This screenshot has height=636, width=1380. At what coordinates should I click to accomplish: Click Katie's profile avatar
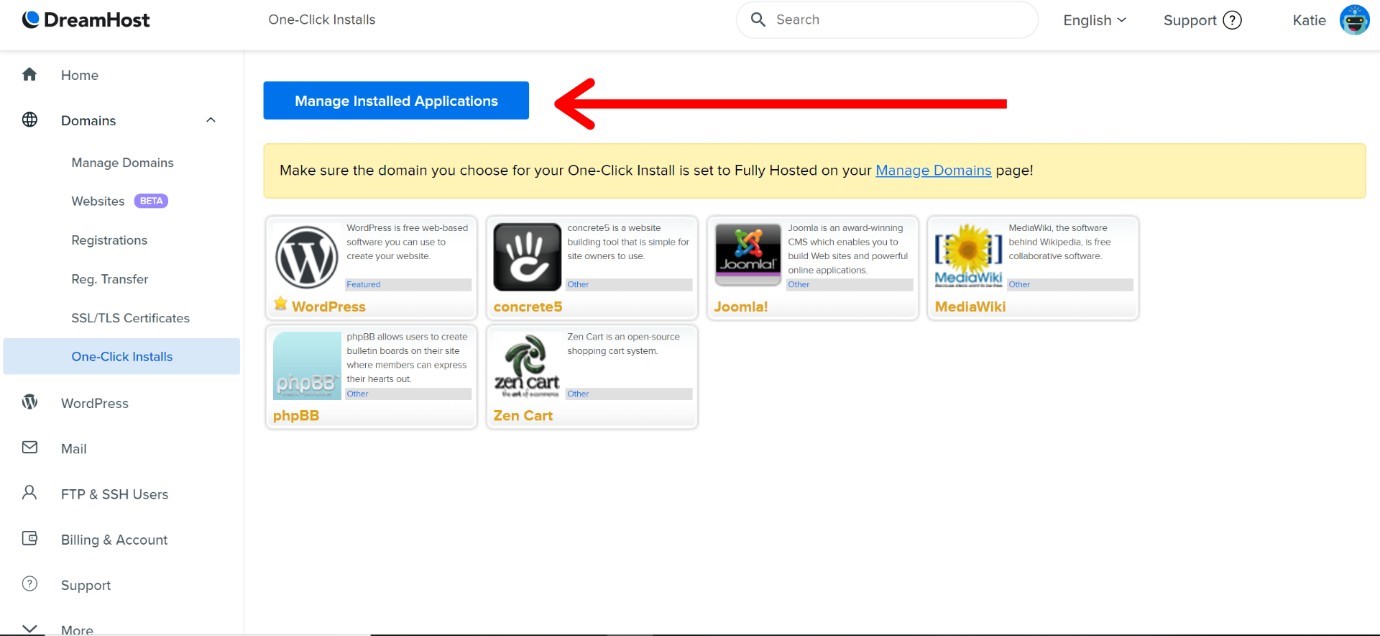coord(1355,19)
